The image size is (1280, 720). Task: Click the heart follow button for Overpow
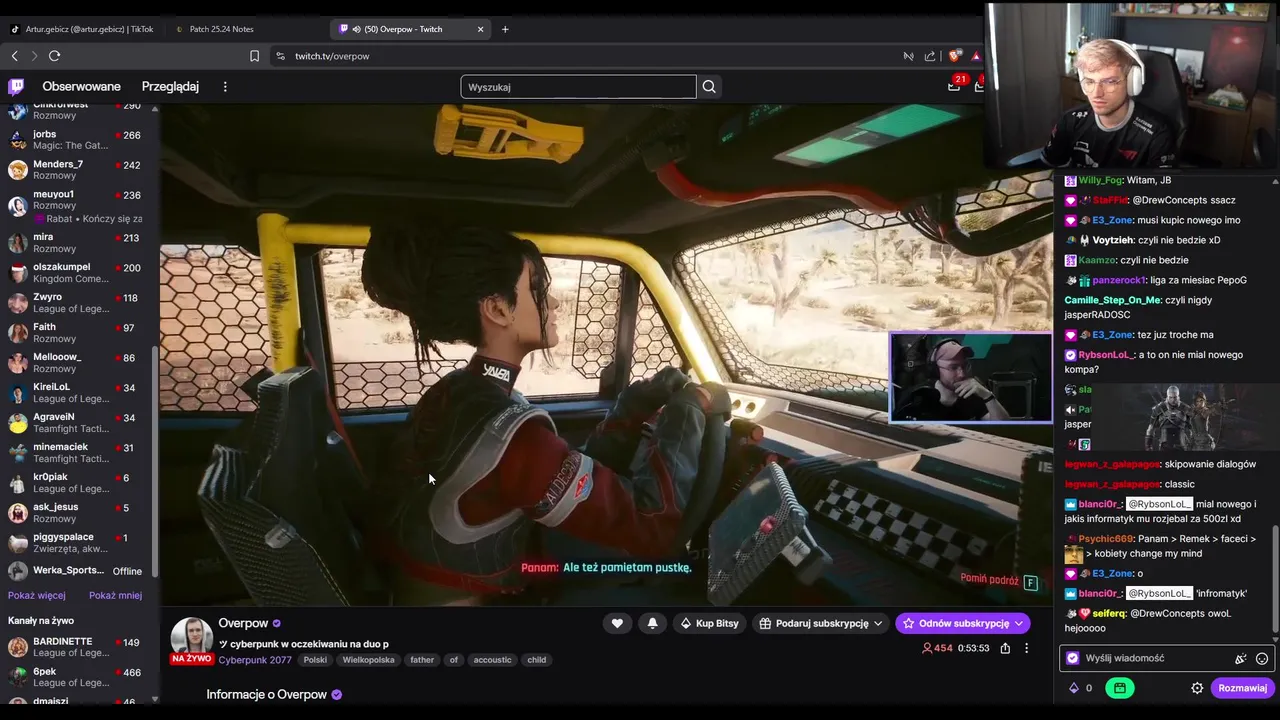tap(617, 623)
